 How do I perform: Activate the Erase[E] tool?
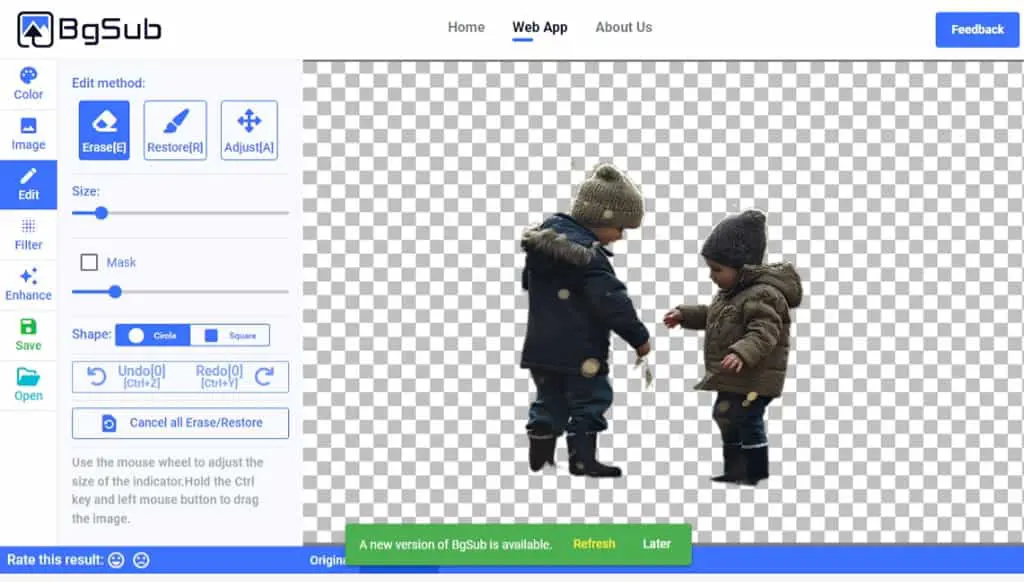coord(104,130)
